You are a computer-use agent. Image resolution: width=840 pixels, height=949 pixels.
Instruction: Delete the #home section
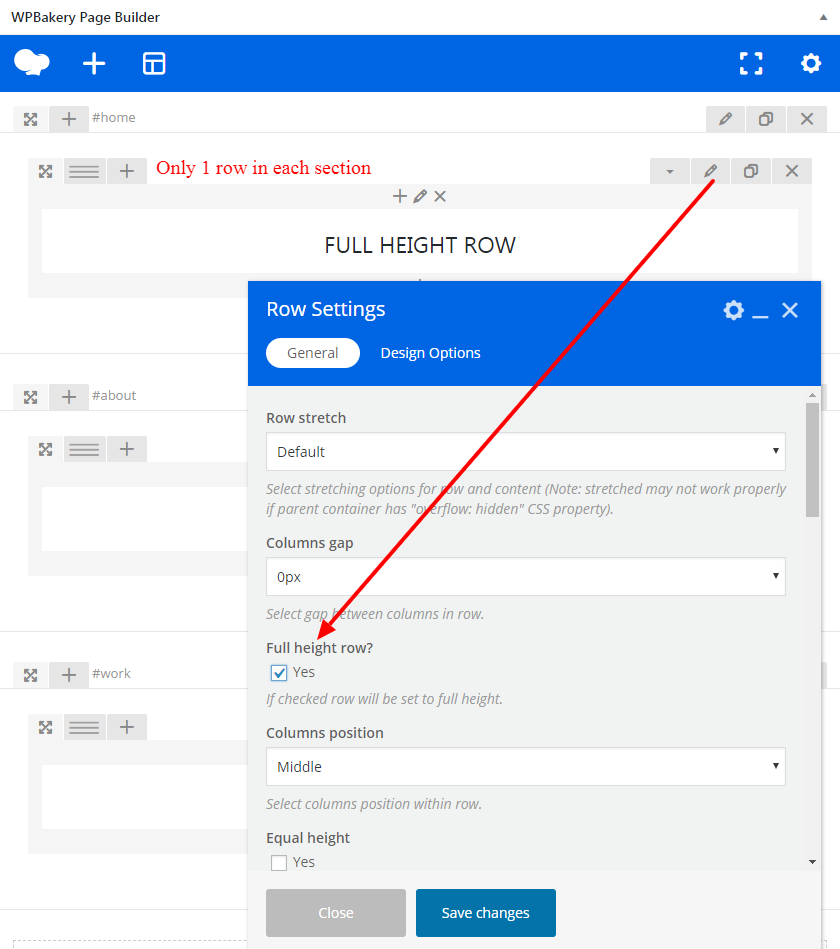807,119
